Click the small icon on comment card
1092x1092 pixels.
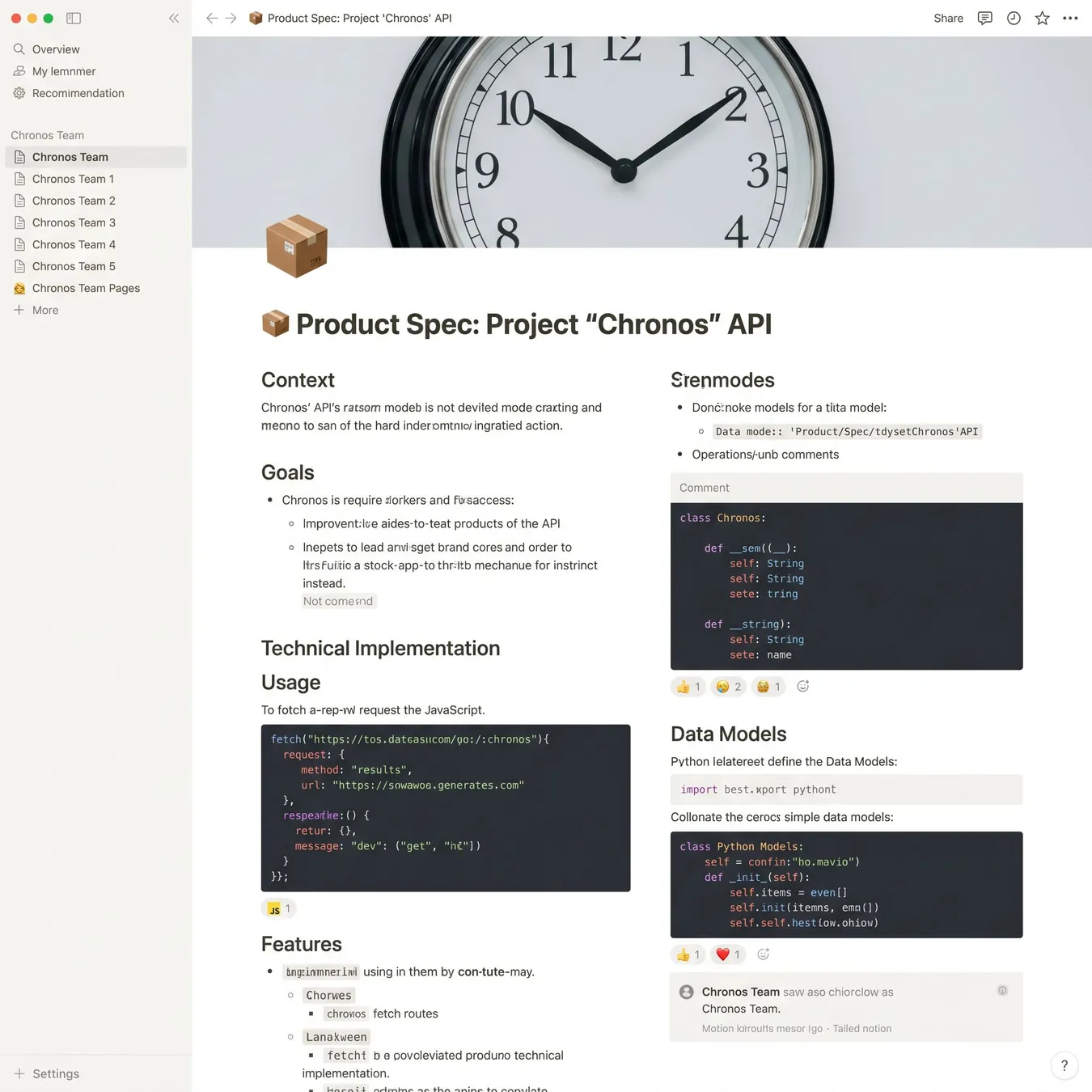pyautogui.click(x=1002, y=990)
